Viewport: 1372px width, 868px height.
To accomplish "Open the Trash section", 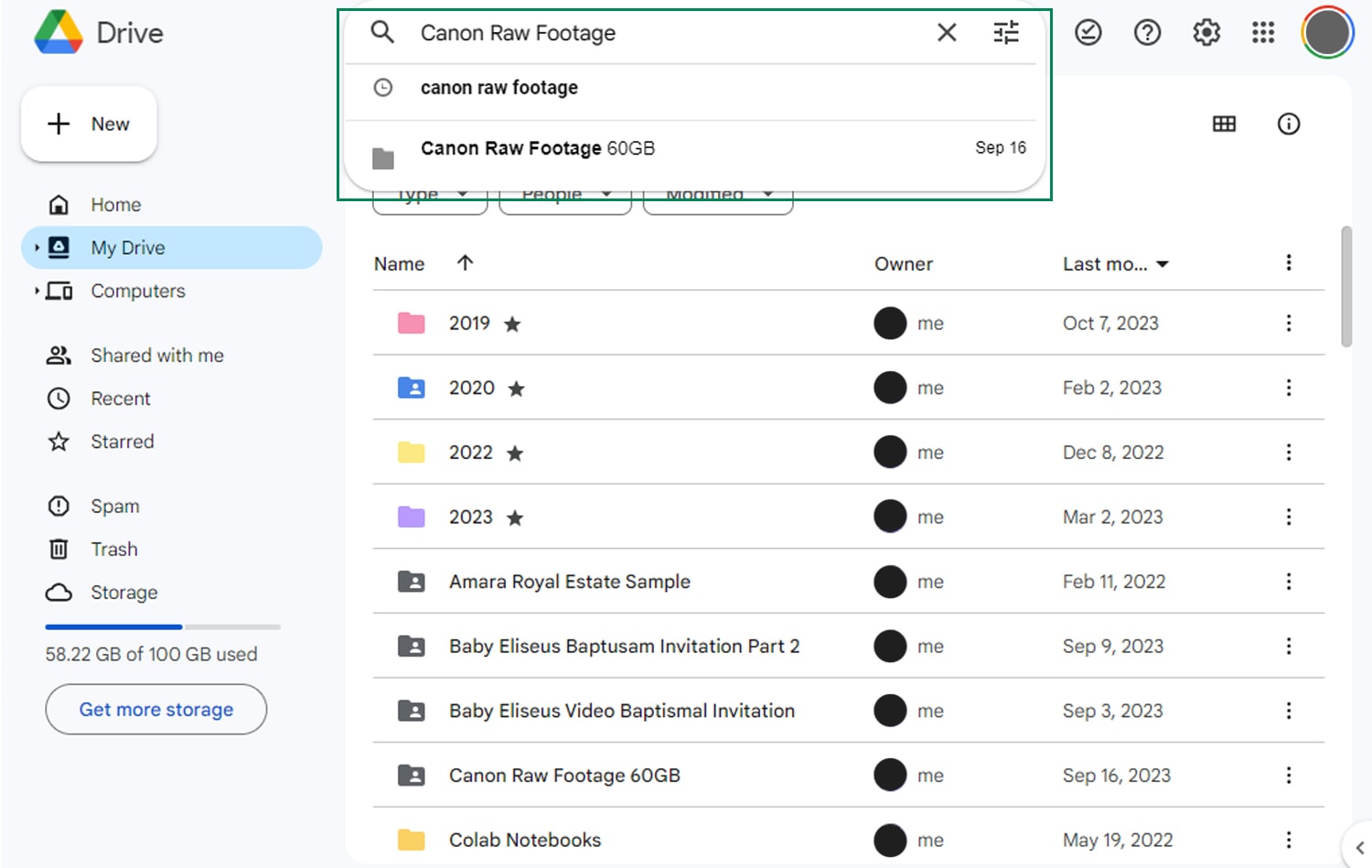I will (113, 549).
